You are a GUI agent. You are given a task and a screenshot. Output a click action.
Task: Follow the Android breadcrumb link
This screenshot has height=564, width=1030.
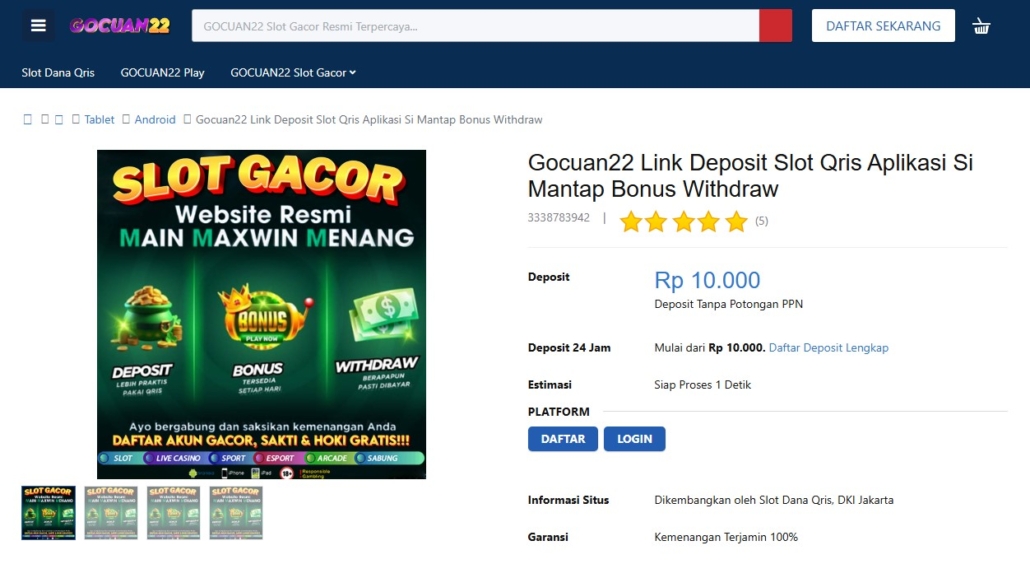point(155,119)
